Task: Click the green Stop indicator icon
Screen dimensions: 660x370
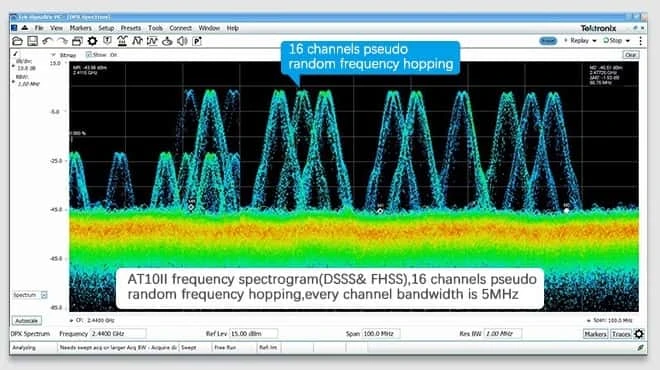Action: [x=606, y=40]
